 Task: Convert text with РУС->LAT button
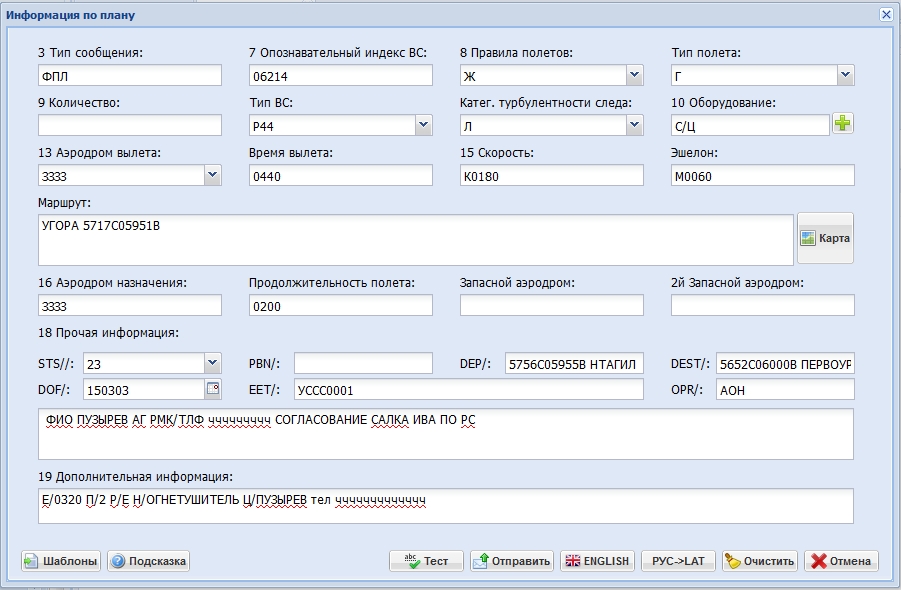678,561
